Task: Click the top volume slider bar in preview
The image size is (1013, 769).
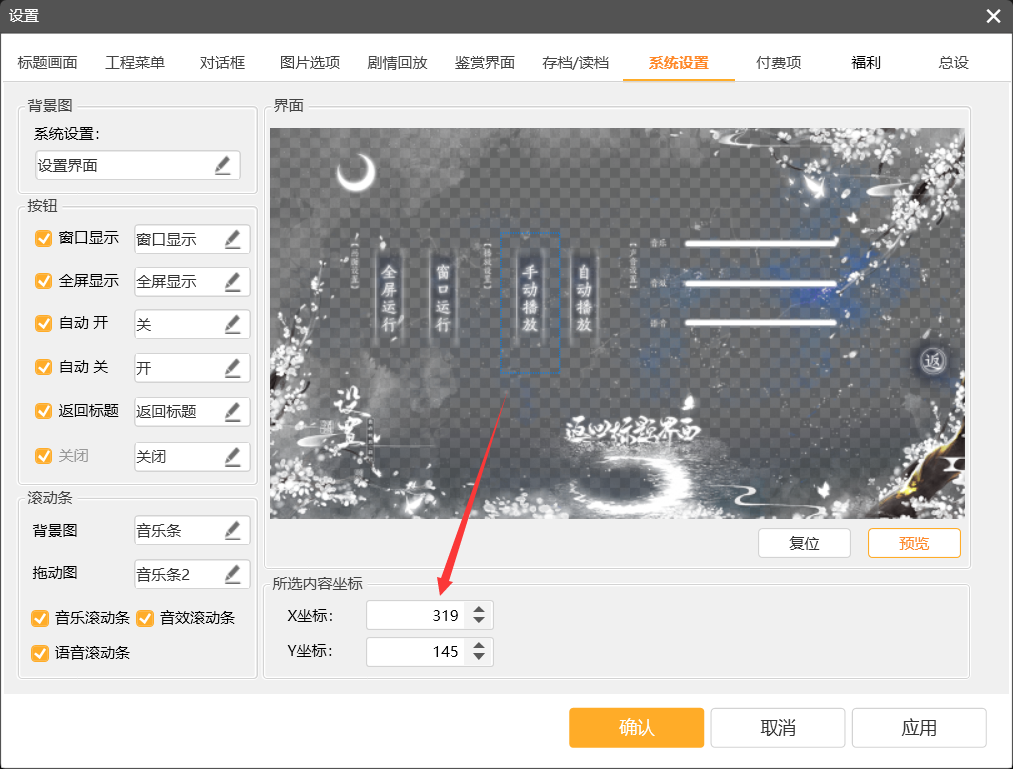Action: (x=760, y=243)
